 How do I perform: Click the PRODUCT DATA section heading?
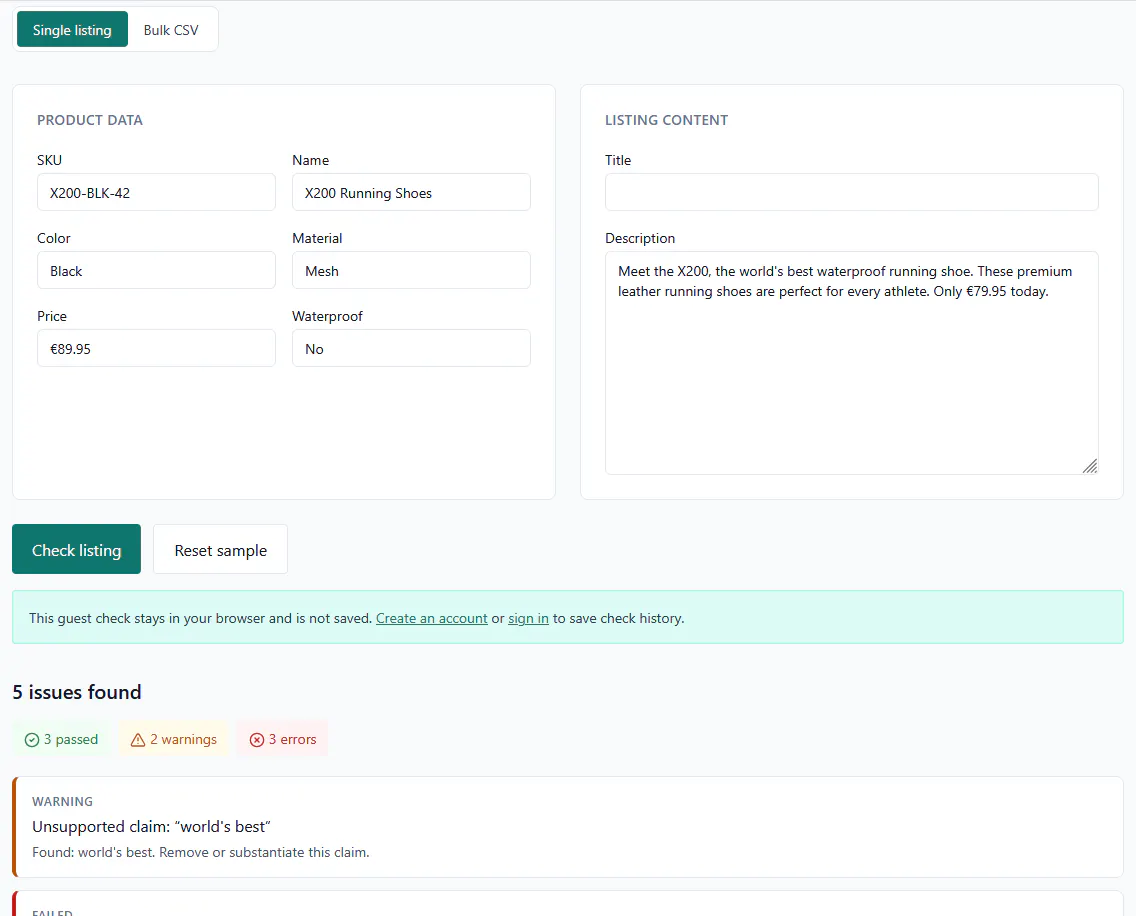[x=90, y=120]
